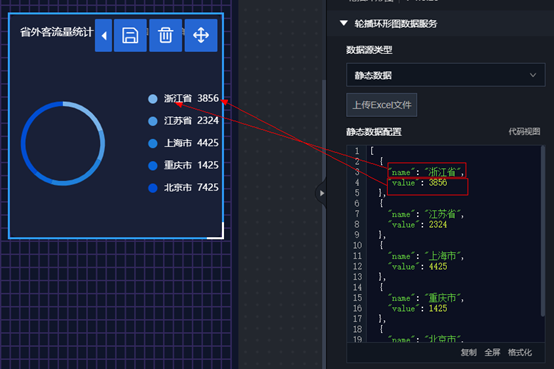The image size is (554, 369).
Task: Click the move widget cross-arrows icon
Action: [x=201, y=35]
